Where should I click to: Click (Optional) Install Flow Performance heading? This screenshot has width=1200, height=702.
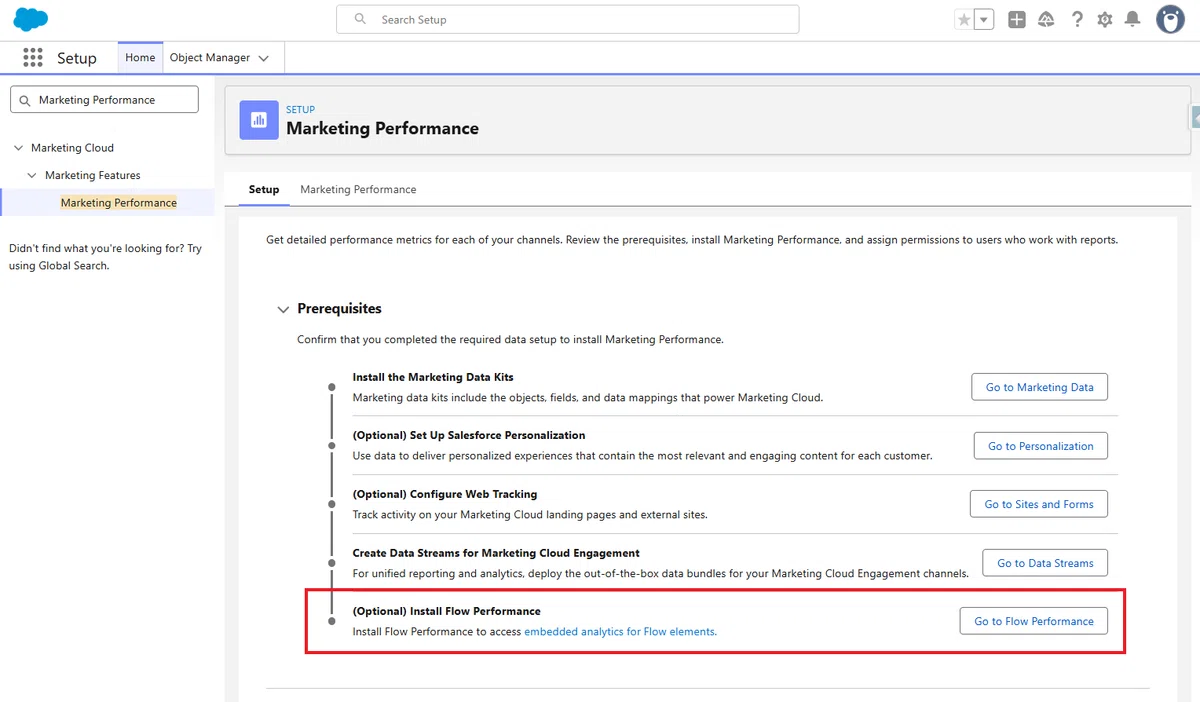click(x=447, y=611)
